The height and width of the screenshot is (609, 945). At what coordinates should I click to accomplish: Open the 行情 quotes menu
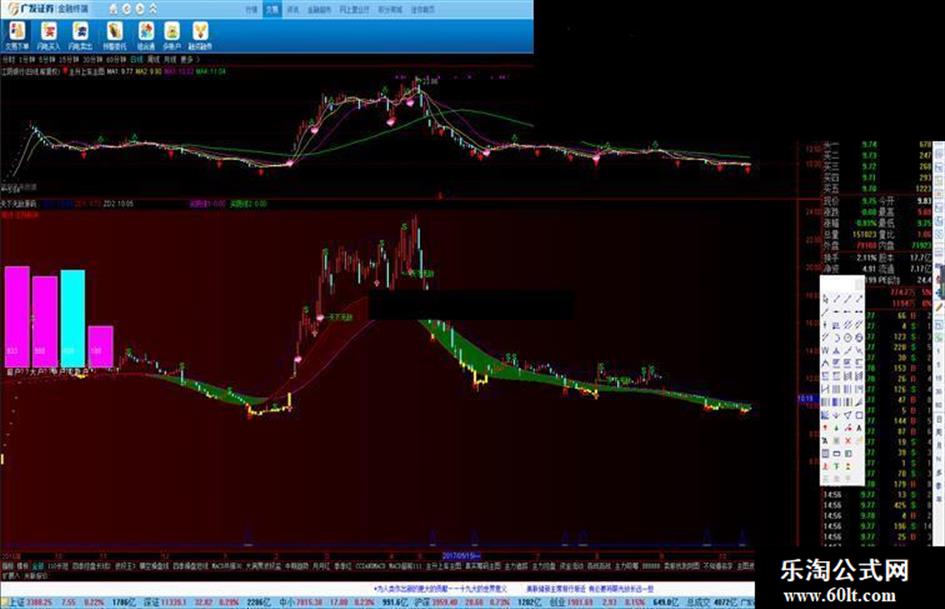[252, 10]
